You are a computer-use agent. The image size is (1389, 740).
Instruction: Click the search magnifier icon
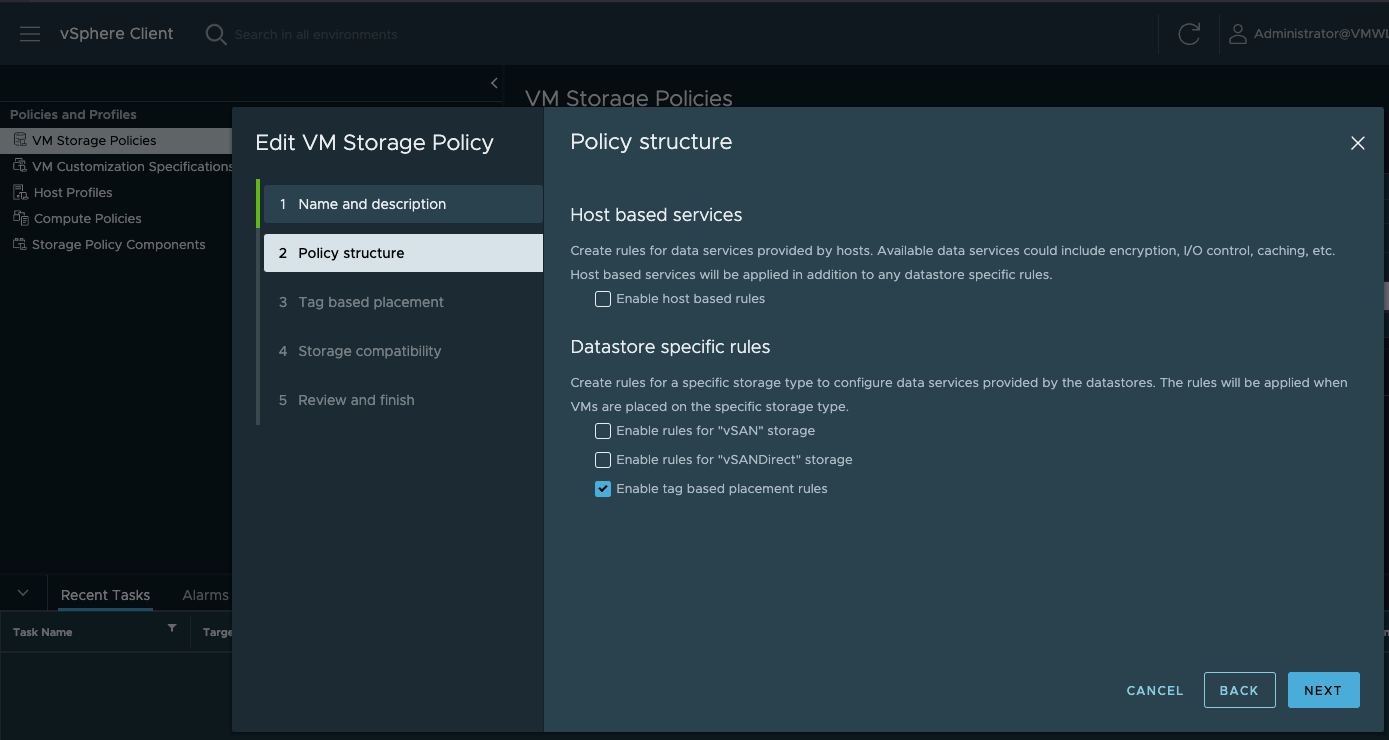click(x=215, y=34)
